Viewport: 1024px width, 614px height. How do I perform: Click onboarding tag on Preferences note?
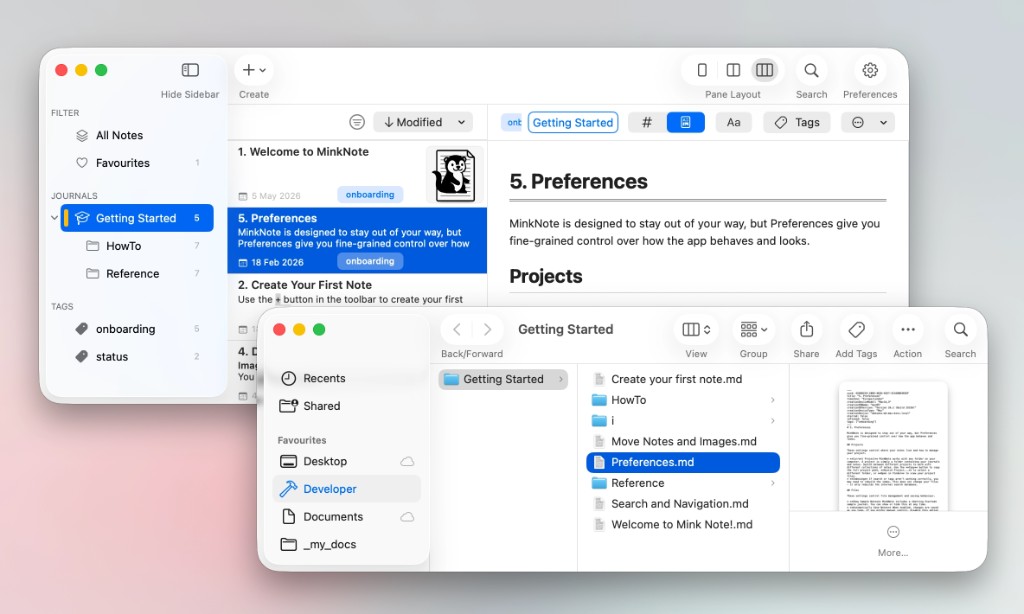pos(370,261)
